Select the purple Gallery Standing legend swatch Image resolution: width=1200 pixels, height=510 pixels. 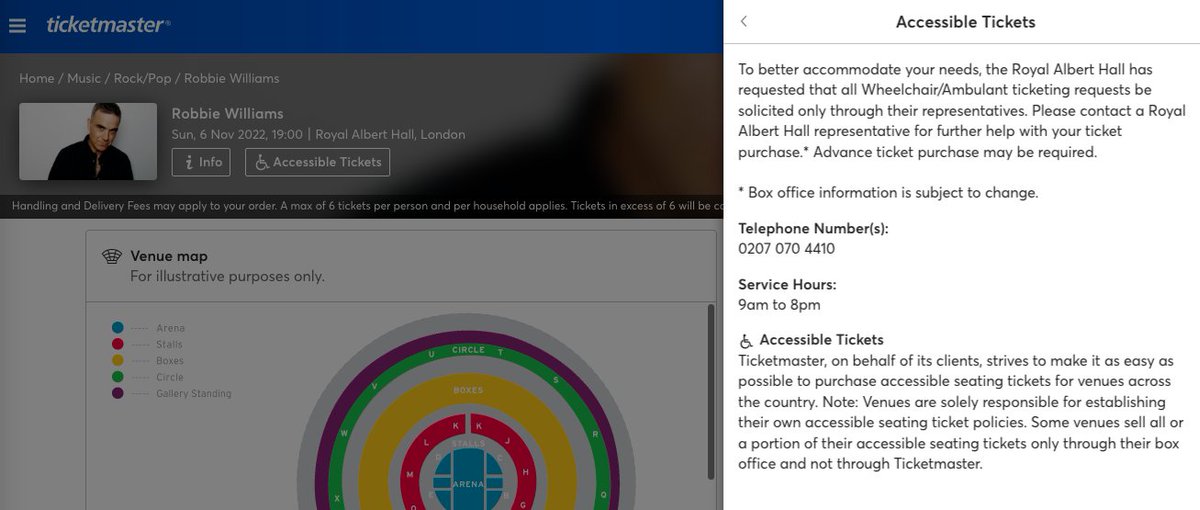pyautogui.click(x=117, y=394)
